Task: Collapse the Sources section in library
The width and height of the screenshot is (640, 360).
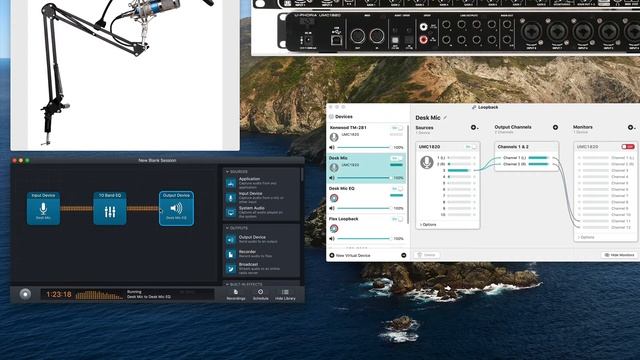Action: [x=227, y=172]
